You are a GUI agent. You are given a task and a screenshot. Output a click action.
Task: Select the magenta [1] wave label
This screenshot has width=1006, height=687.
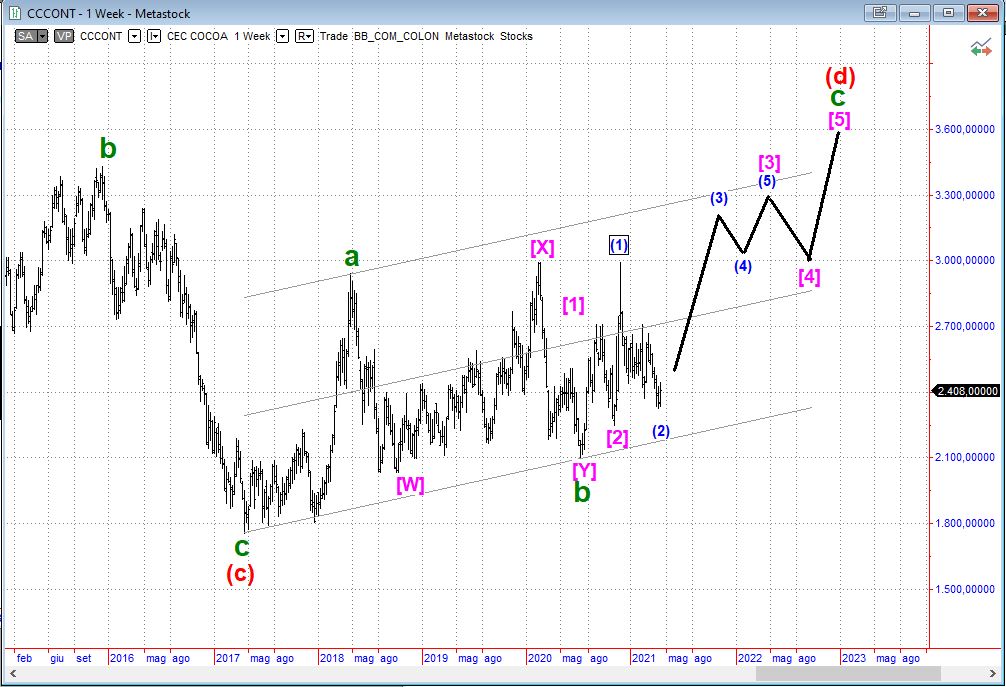coord(574,305)
